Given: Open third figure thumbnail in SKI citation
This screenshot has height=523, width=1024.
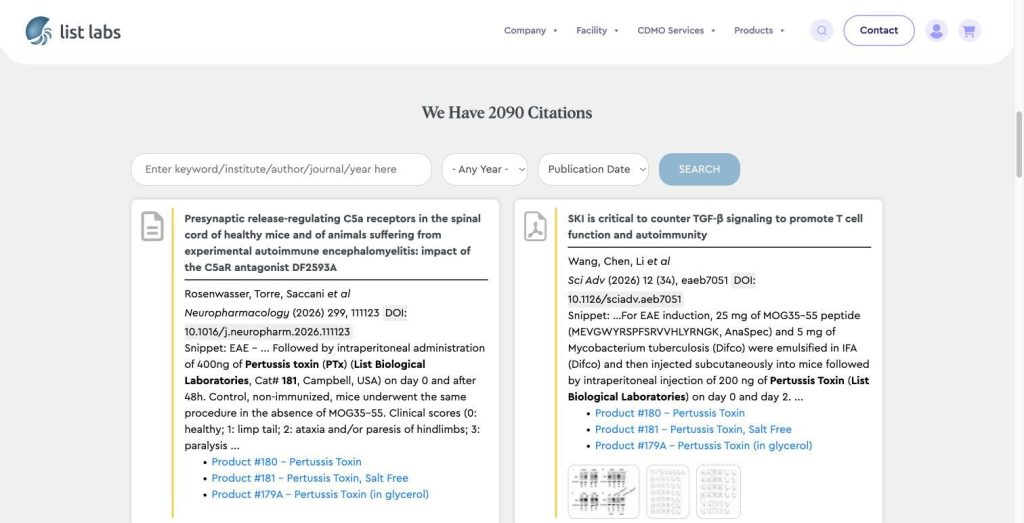Looking at the screenshot, I should tap(718, 492).
